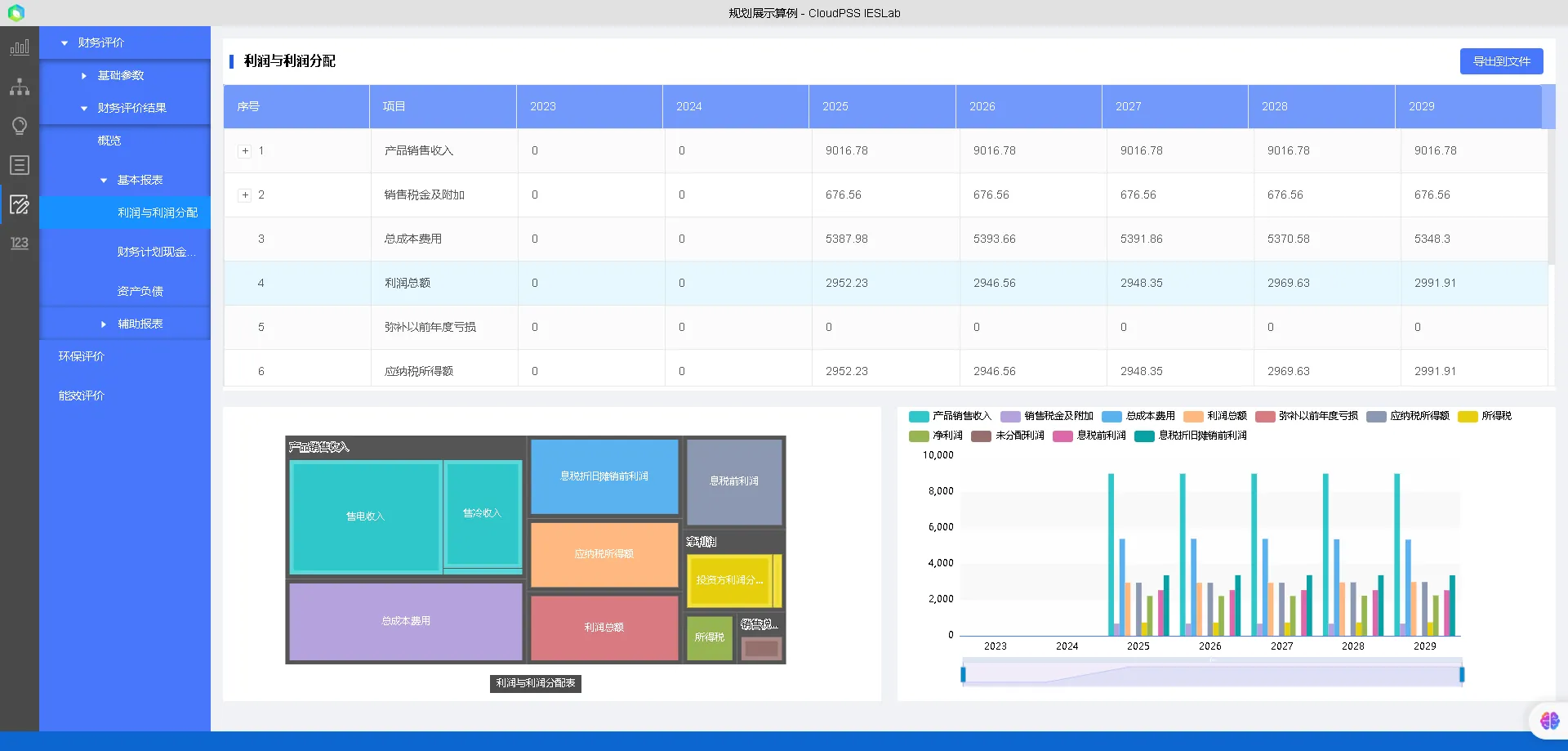This screenshot has height=751, width=1568.
Task: Select 利润总额 block in treemap
Action: coord(604,628)
